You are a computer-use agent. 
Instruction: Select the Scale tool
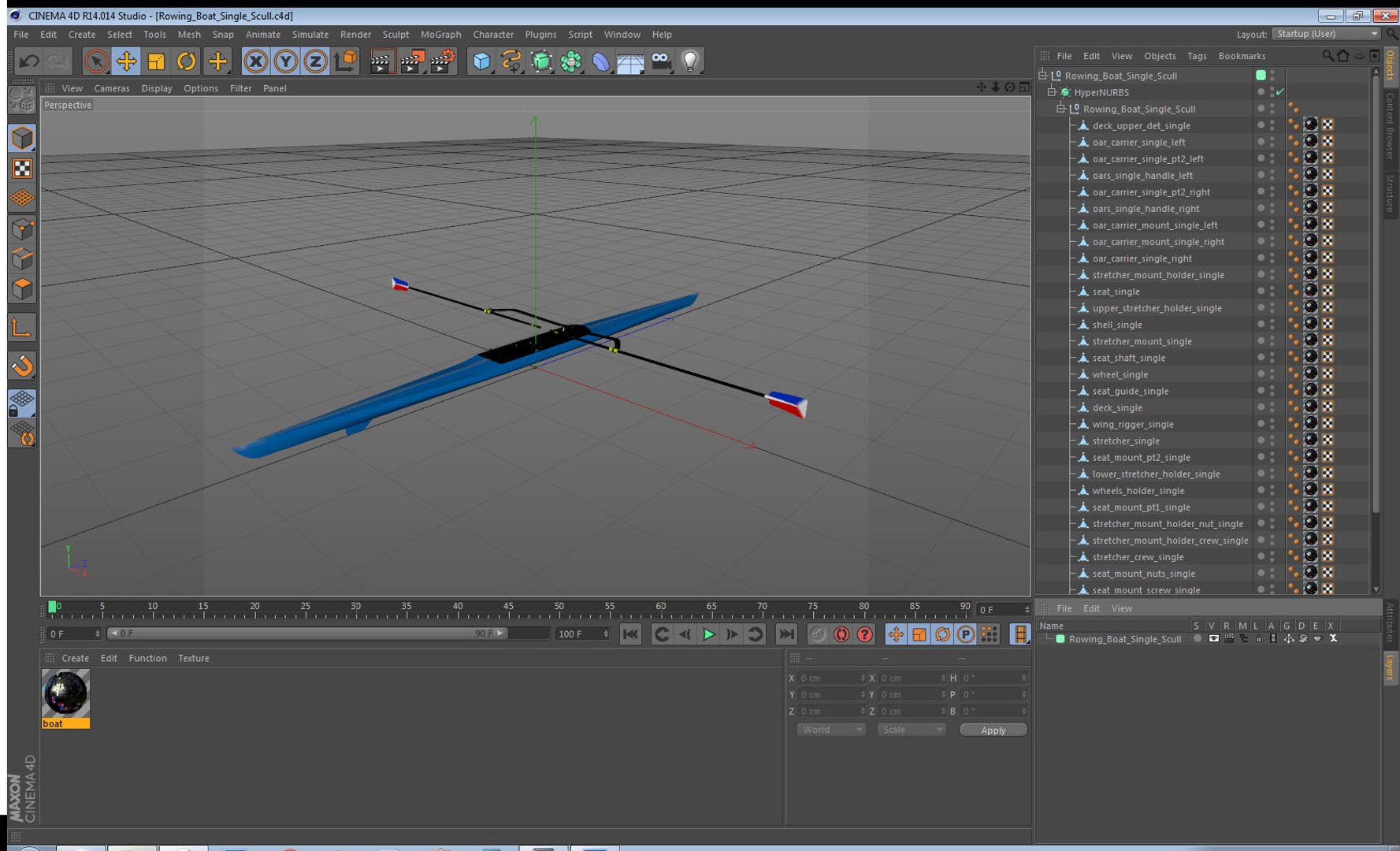pyautogui.click(x=156, y=61)
